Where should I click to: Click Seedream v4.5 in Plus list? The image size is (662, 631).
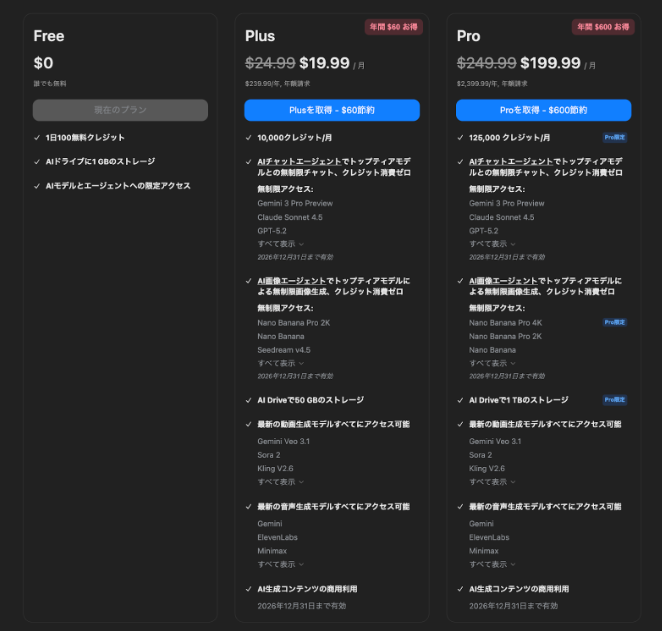(x=284, y=350)
